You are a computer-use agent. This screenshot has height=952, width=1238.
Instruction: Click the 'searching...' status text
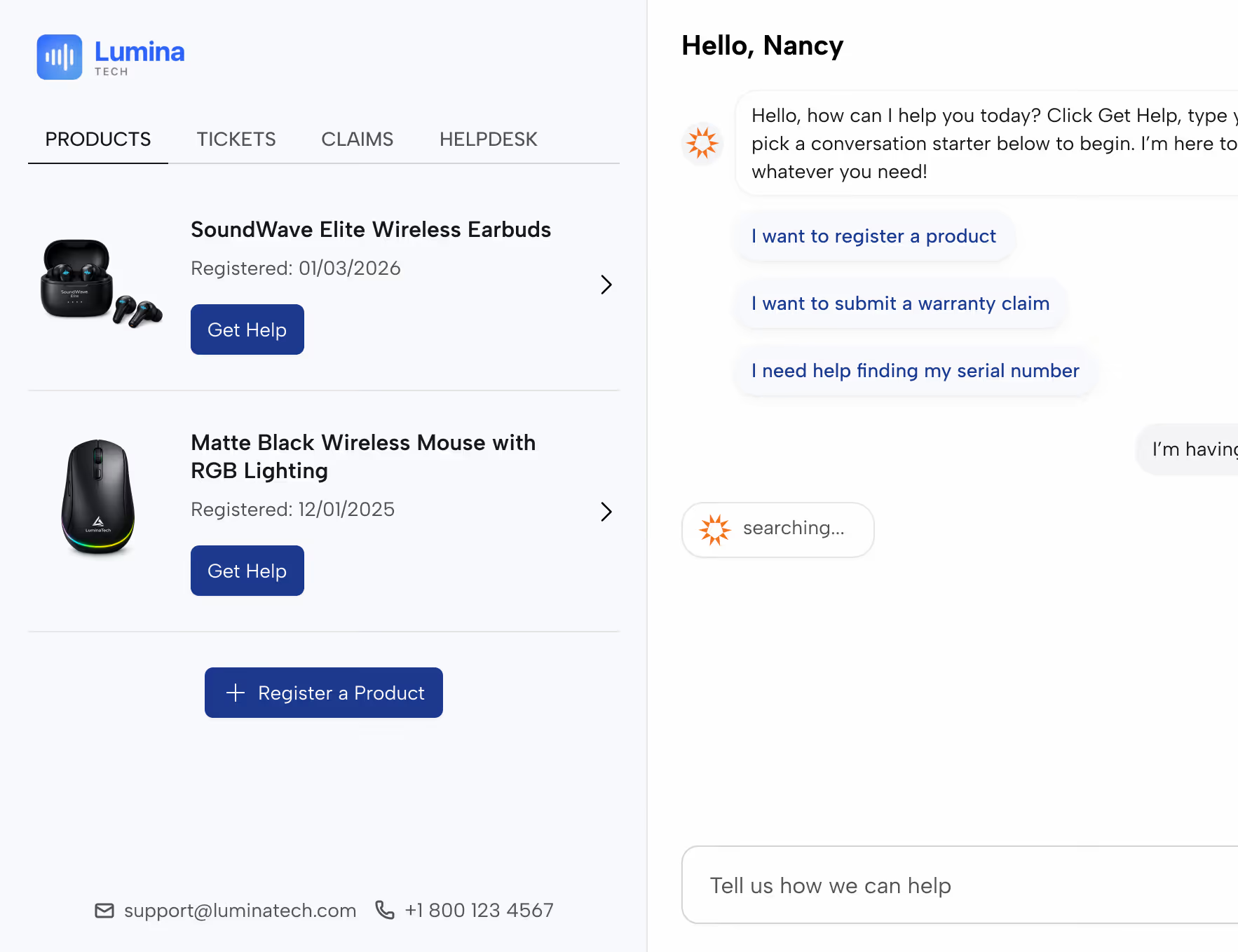tap(794, 528)
